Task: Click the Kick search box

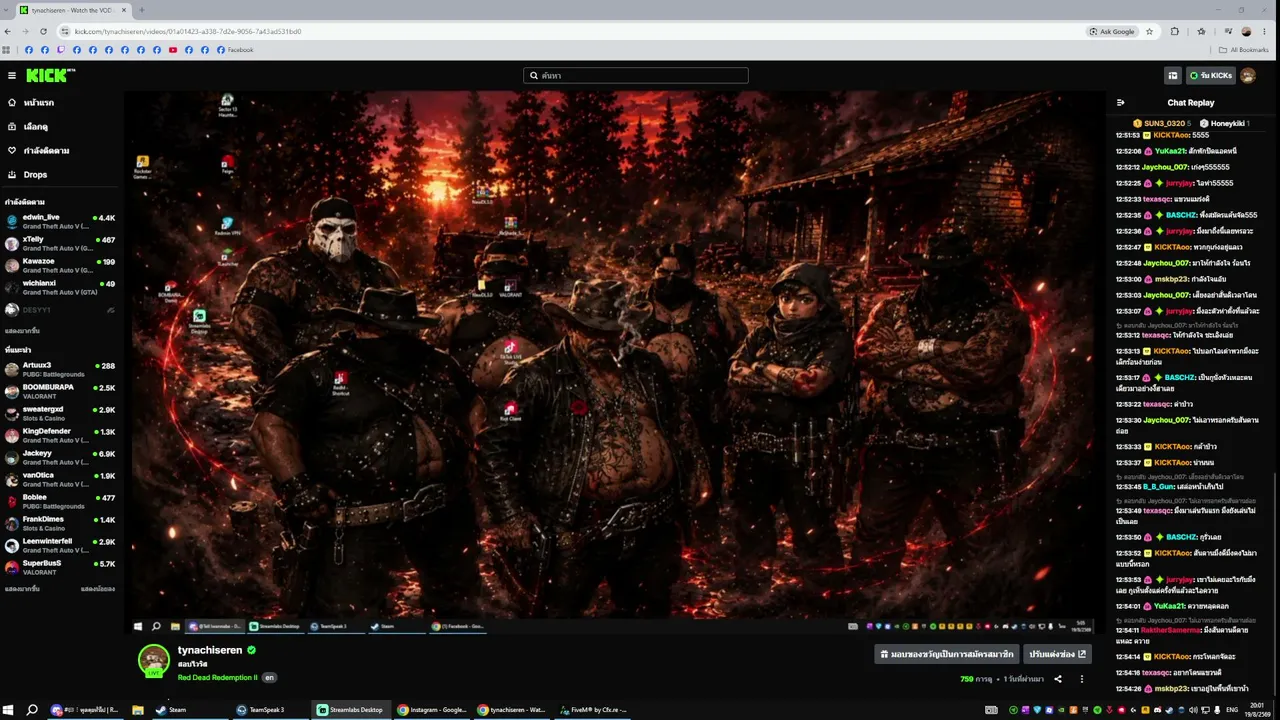Action: [x=636, y=75]
